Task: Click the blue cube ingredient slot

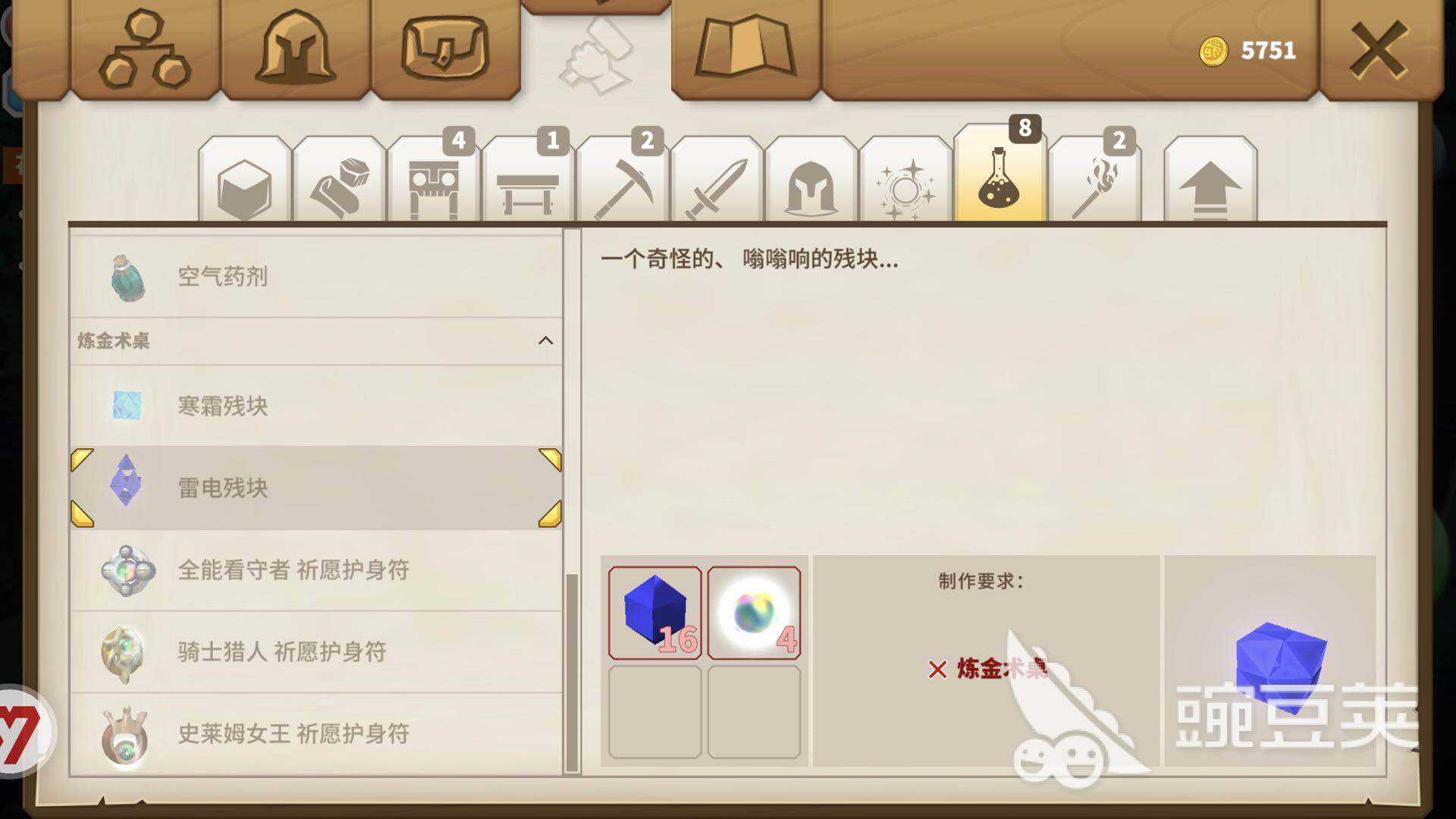Action: [654, 613]
